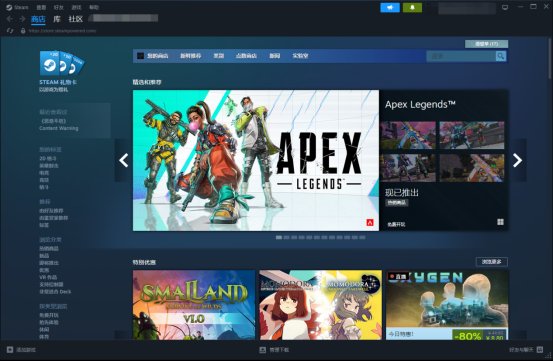Screen dimensions: 553x361
Task: Open the 游戏 (Games) menu
Action: click(x=76, y=7)
